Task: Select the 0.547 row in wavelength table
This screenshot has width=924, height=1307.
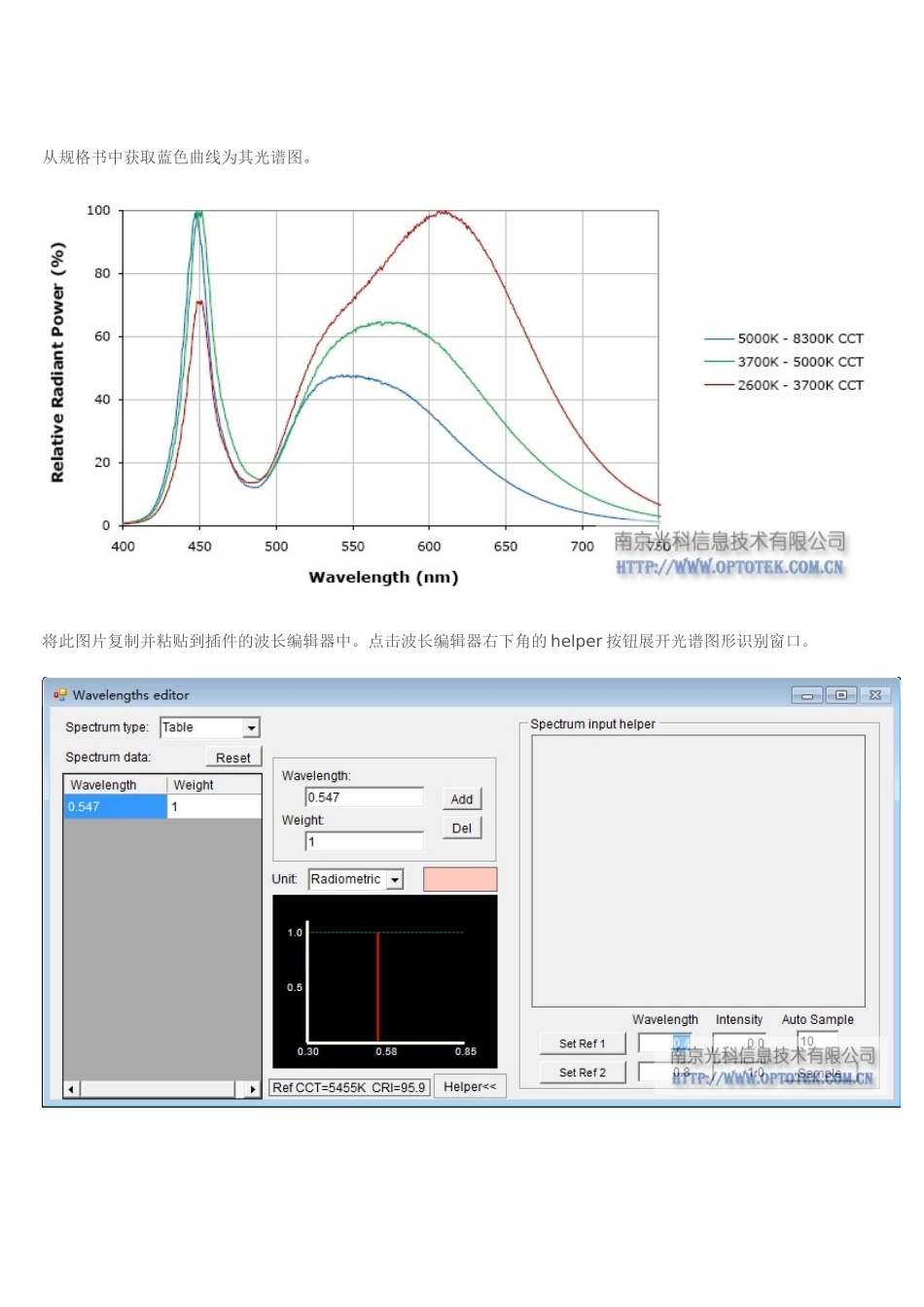Action: tap(116, 807)
